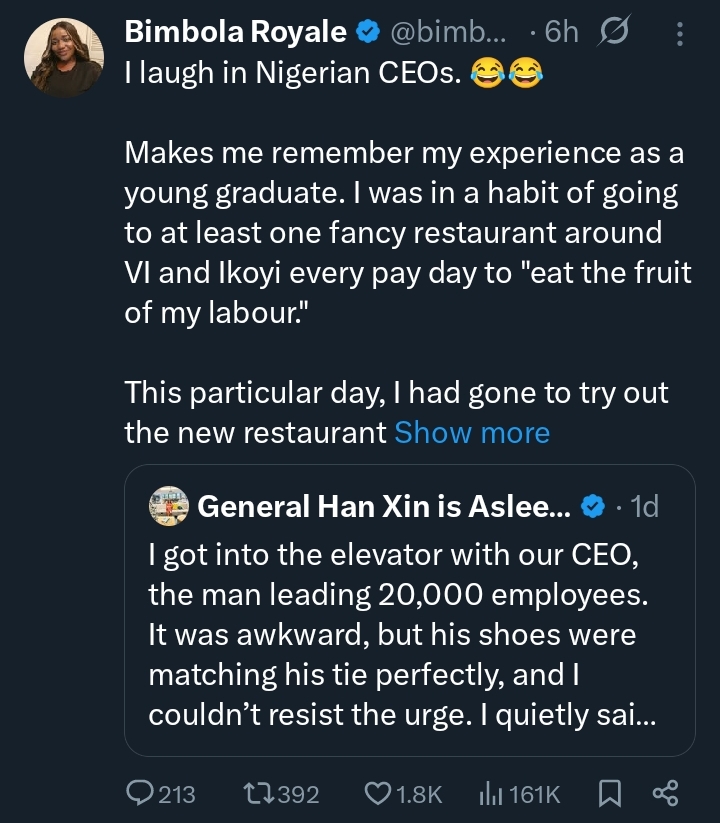Open three-dot more options menu

tap(681, 35)
